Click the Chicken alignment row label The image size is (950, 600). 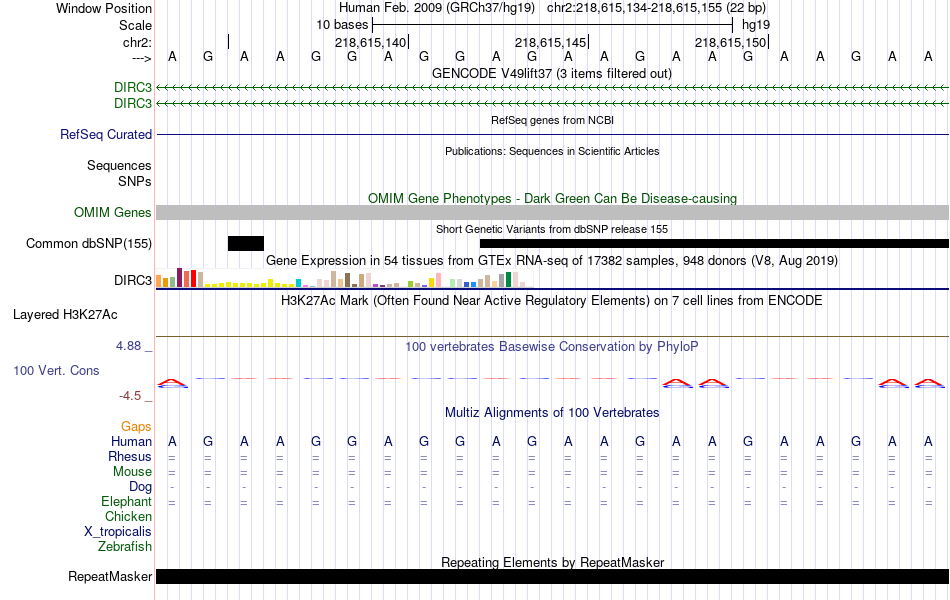point(128,517)
